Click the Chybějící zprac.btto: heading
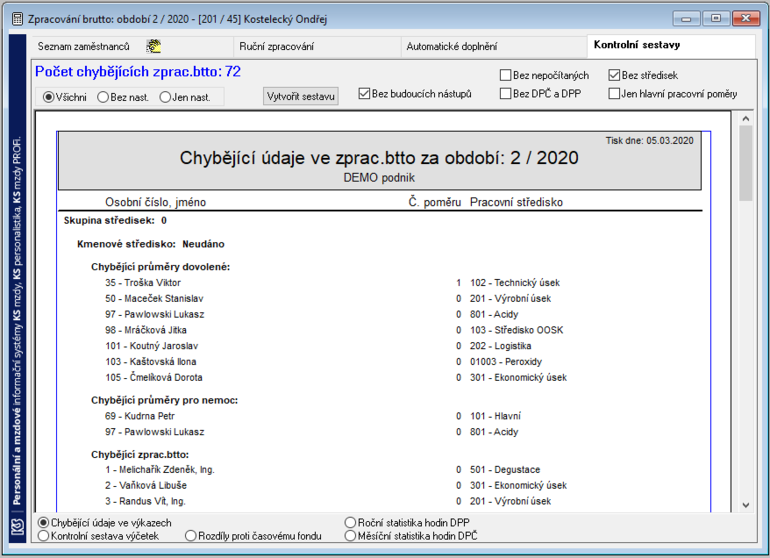Image resolution: width=770 pixels, height=558 pixels. (139, 455)
